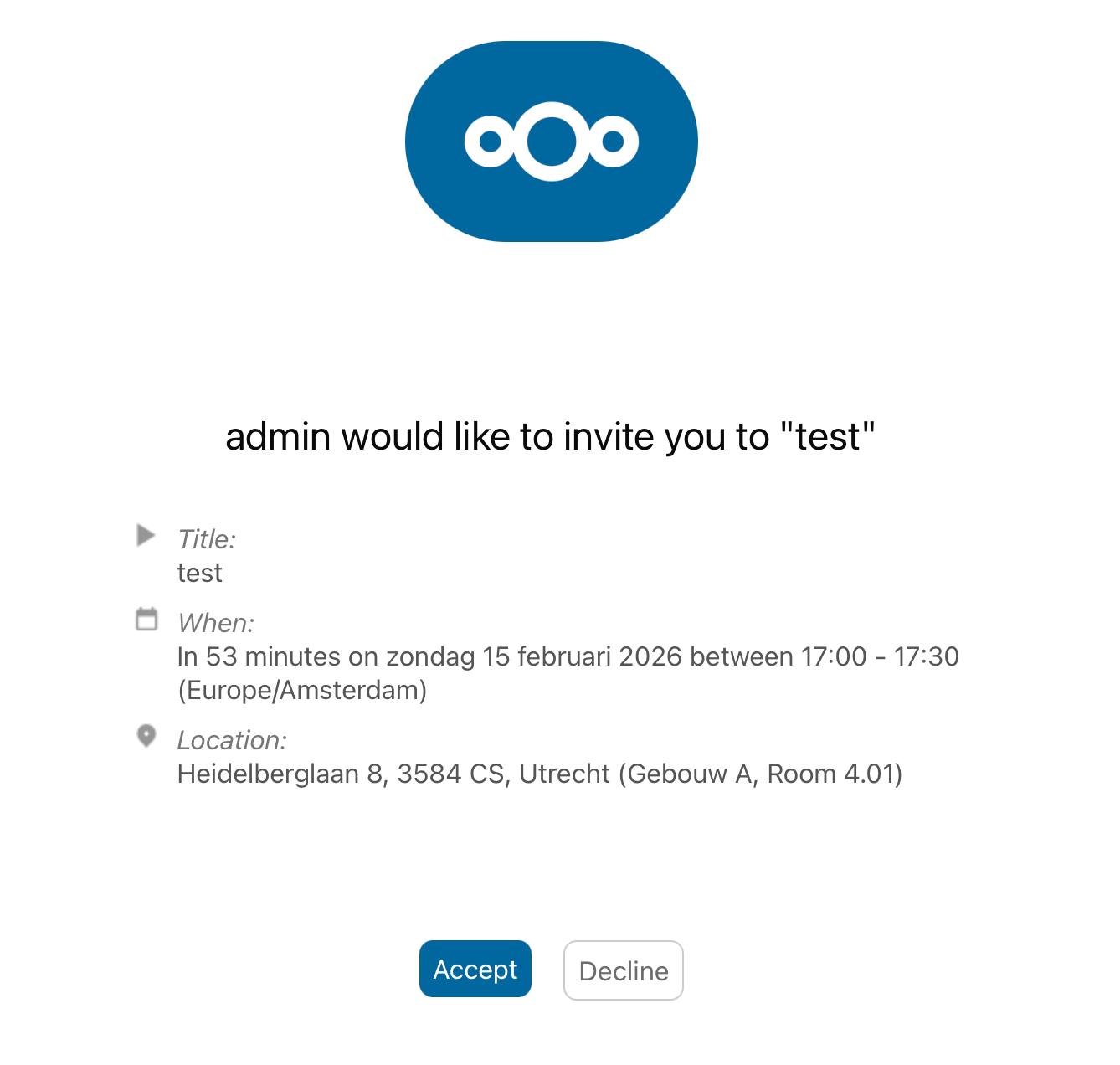Click the Location: label
1120x1065 pixels.
point(231,740)
